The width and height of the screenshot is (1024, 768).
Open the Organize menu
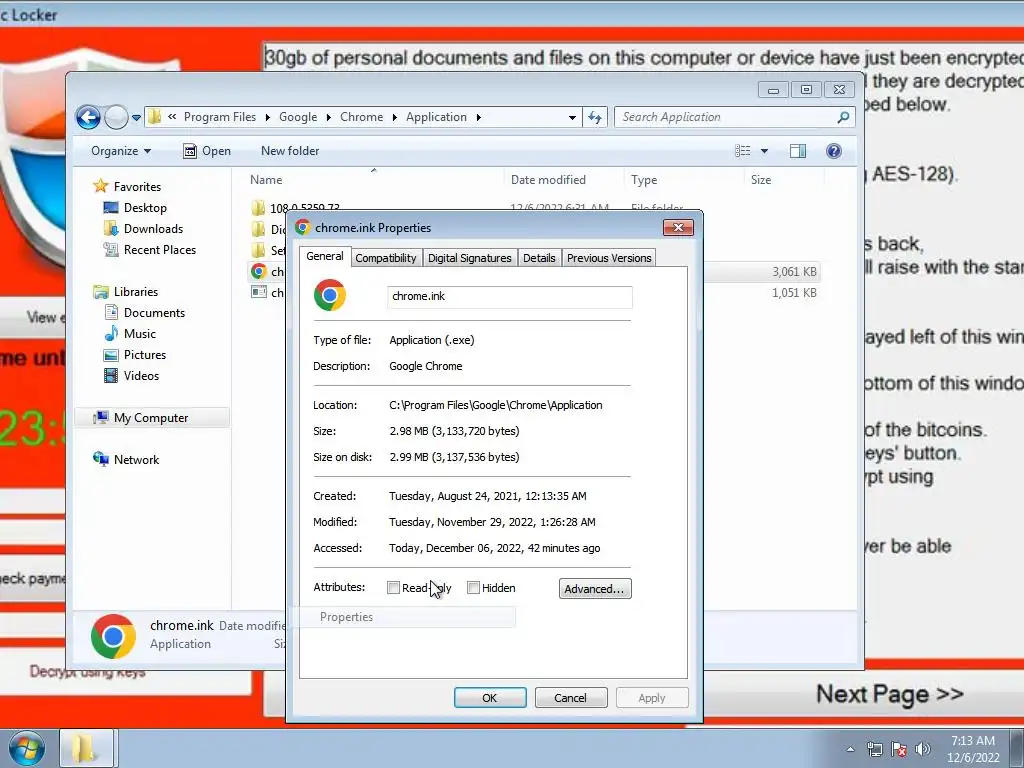pyautogui.click(x=121, y=151)
